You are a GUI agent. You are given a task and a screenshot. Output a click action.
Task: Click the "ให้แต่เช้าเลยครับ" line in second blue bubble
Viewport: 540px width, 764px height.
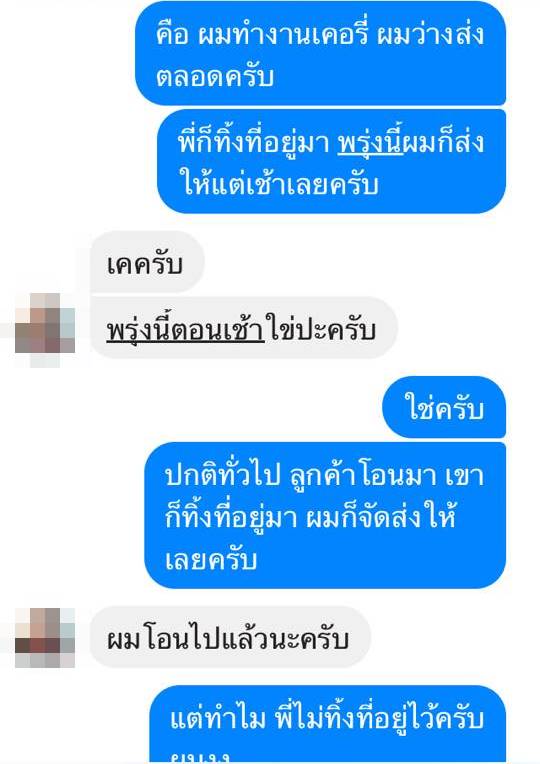coord(278,185)
